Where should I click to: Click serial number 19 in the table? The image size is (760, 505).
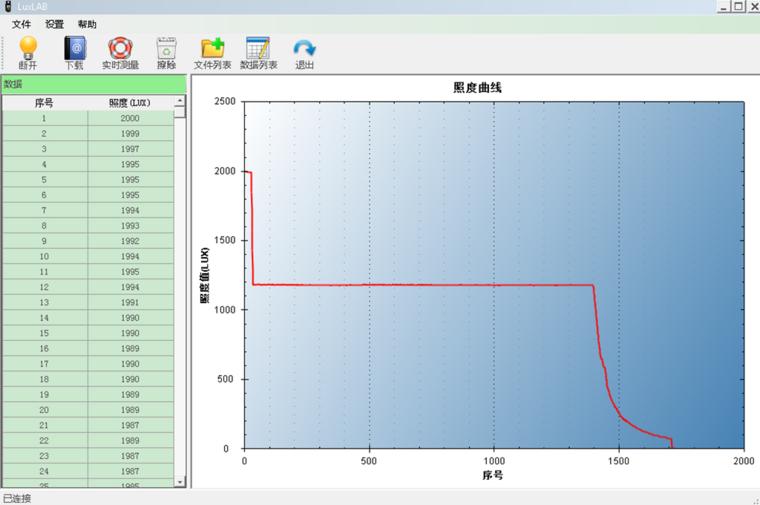tap(44, 395)
